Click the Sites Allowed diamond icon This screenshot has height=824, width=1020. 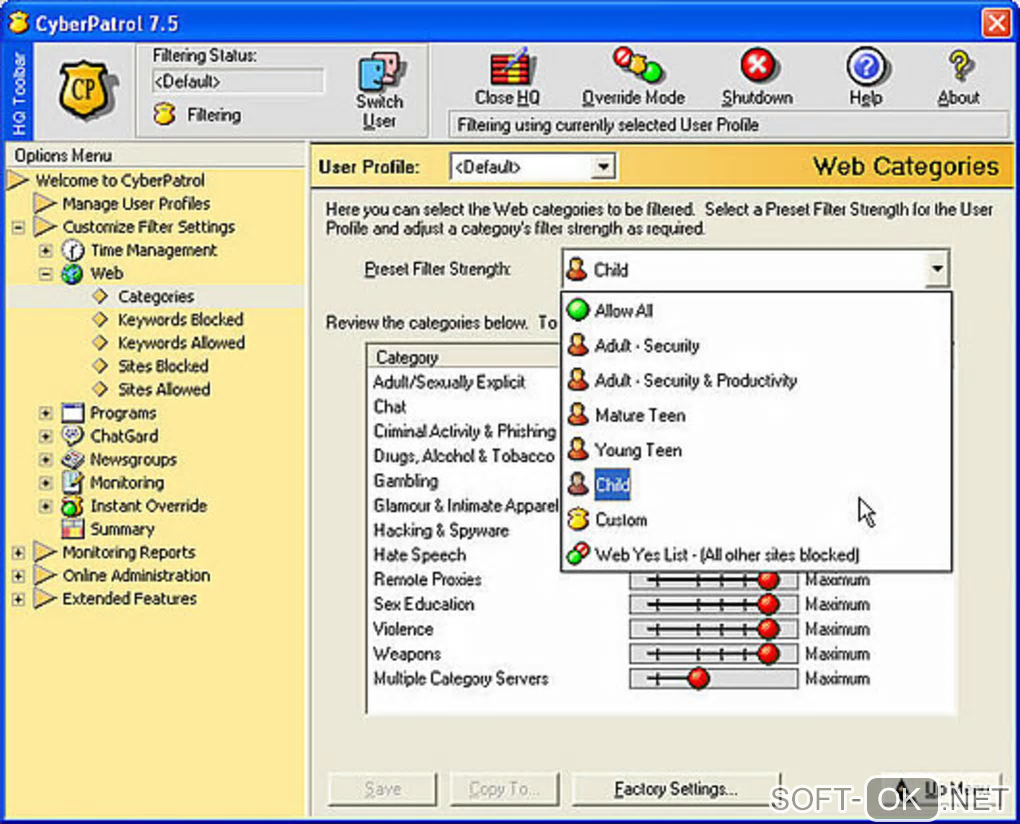pos(100,389)
